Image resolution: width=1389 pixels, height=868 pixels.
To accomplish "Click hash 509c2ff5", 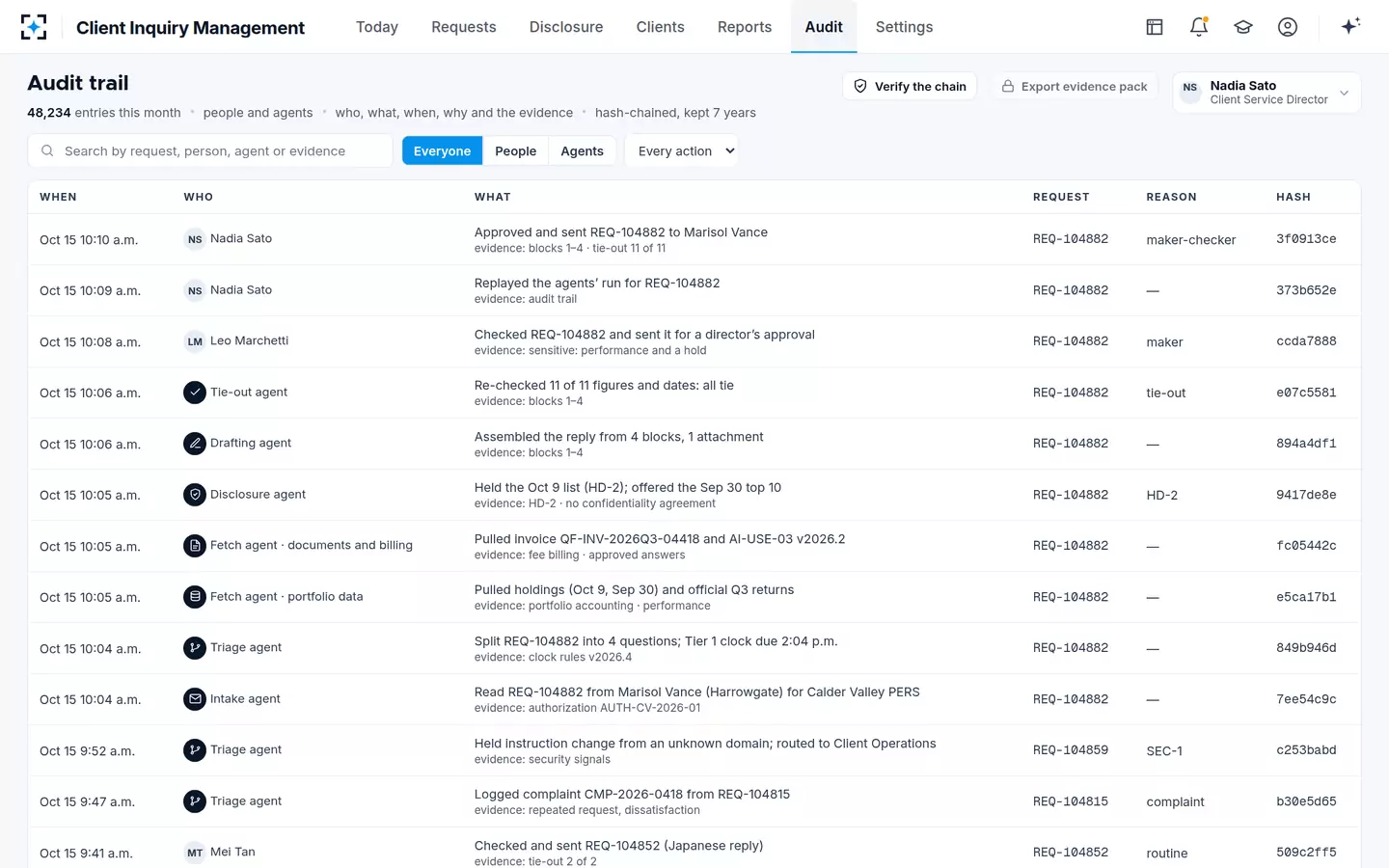I will coord(1306,853).
